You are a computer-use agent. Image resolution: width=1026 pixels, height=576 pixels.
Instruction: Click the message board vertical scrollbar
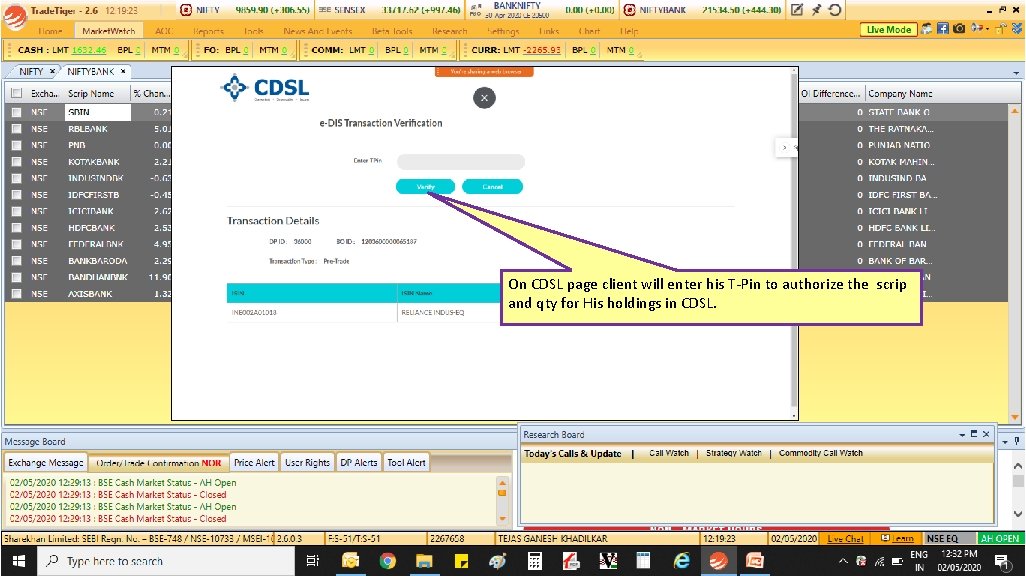(503, 501)
